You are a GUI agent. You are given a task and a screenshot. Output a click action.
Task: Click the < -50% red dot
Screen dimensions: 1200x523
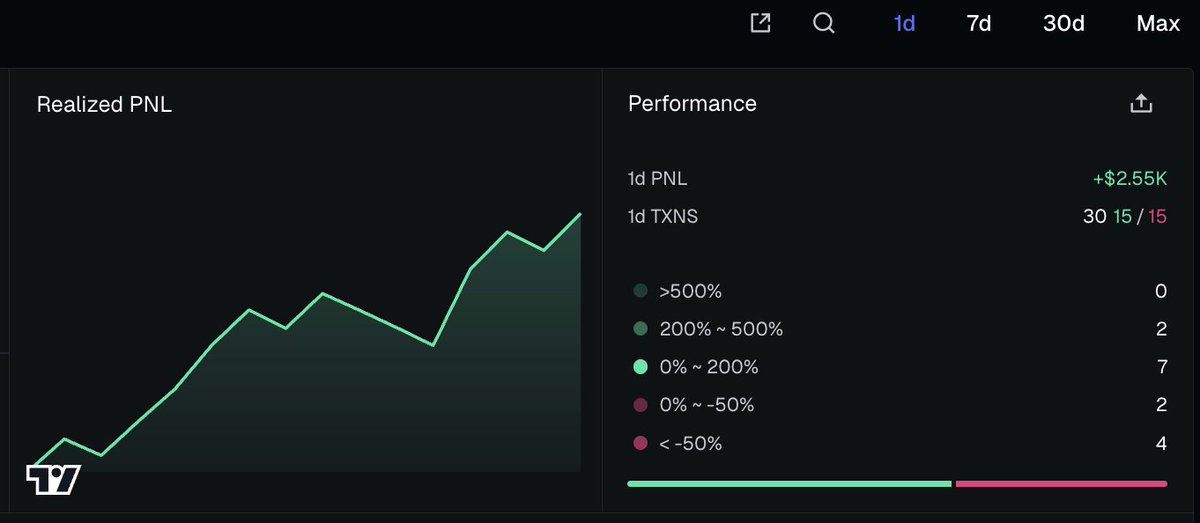[640, 443]
